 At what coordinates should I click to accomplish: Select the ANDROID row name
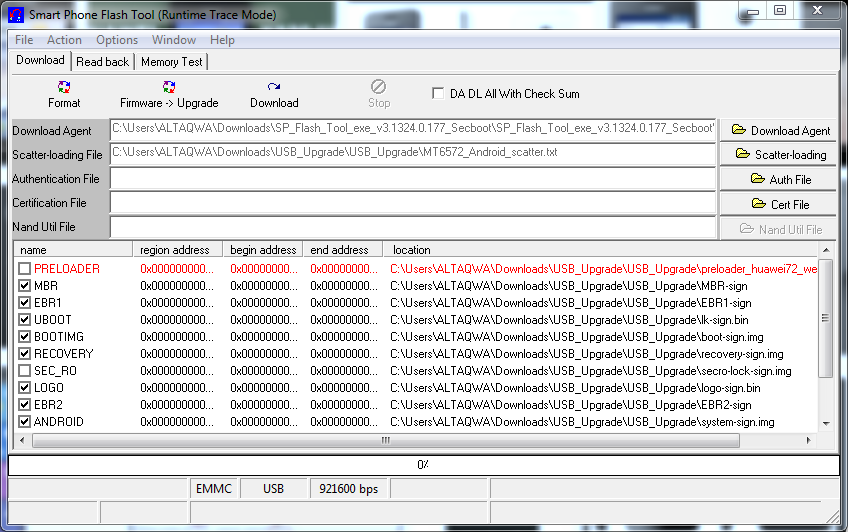point(58,422)
